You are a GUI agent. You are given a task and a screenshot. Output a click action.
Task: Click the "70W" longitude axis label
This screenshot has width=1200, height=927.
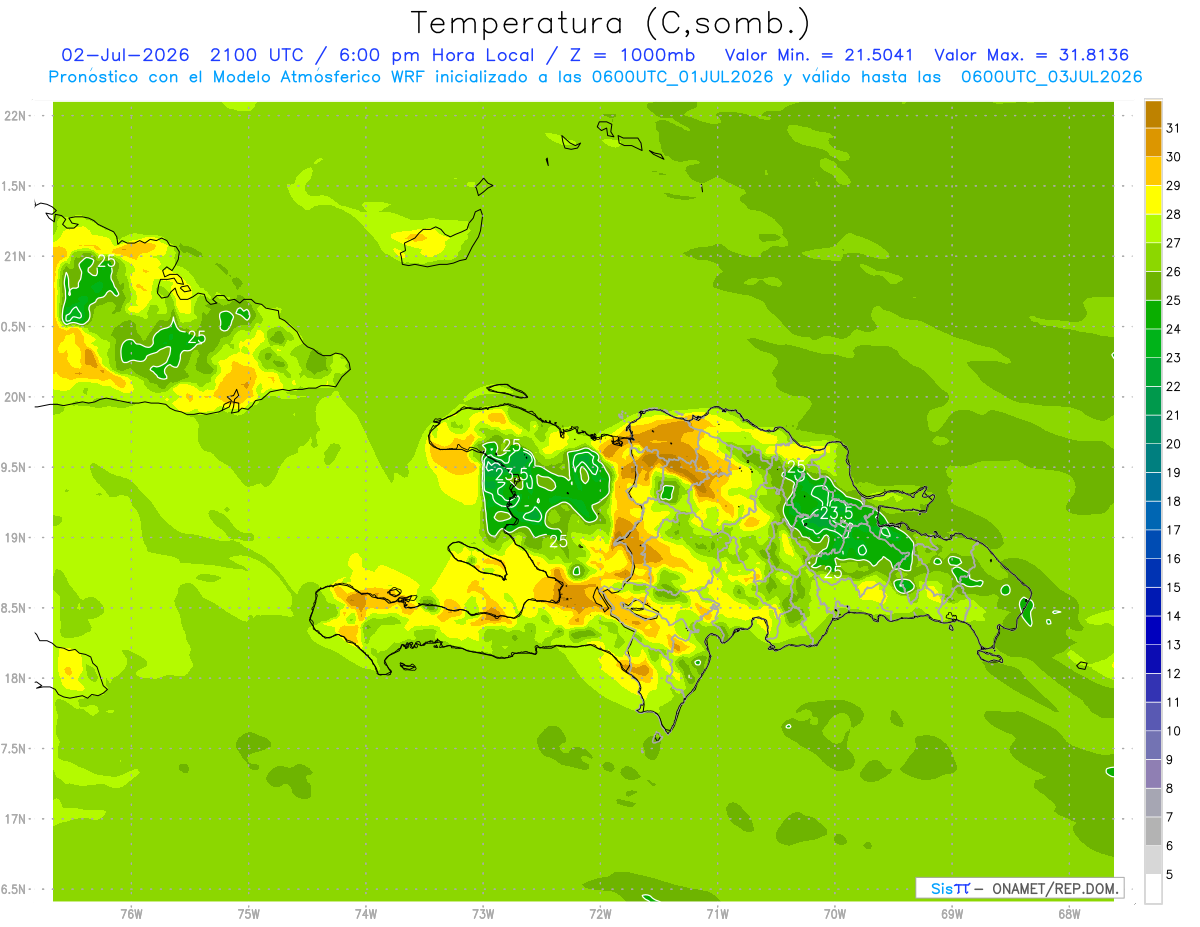click(x=835, y=914)
